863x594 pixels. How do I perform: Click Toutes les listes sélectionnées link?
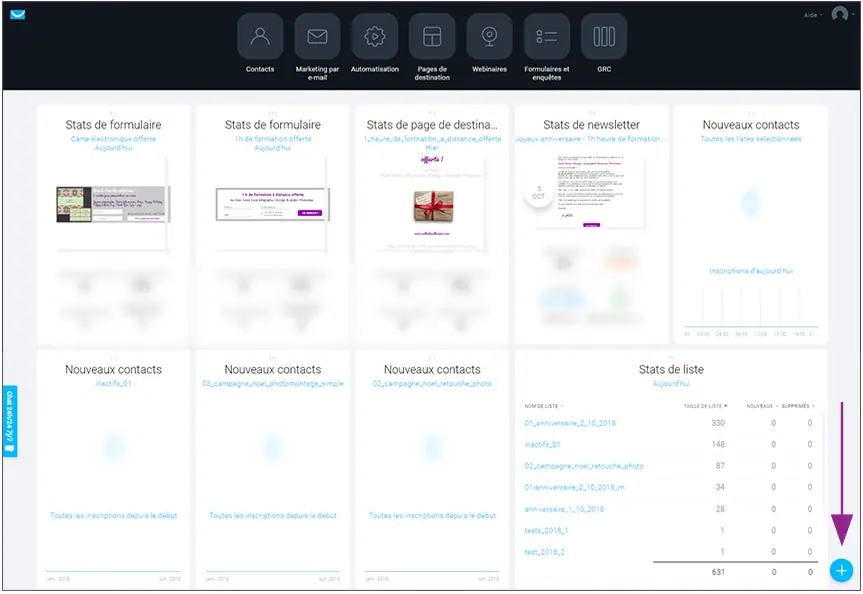pyautogui.click(x=751, y=139)
